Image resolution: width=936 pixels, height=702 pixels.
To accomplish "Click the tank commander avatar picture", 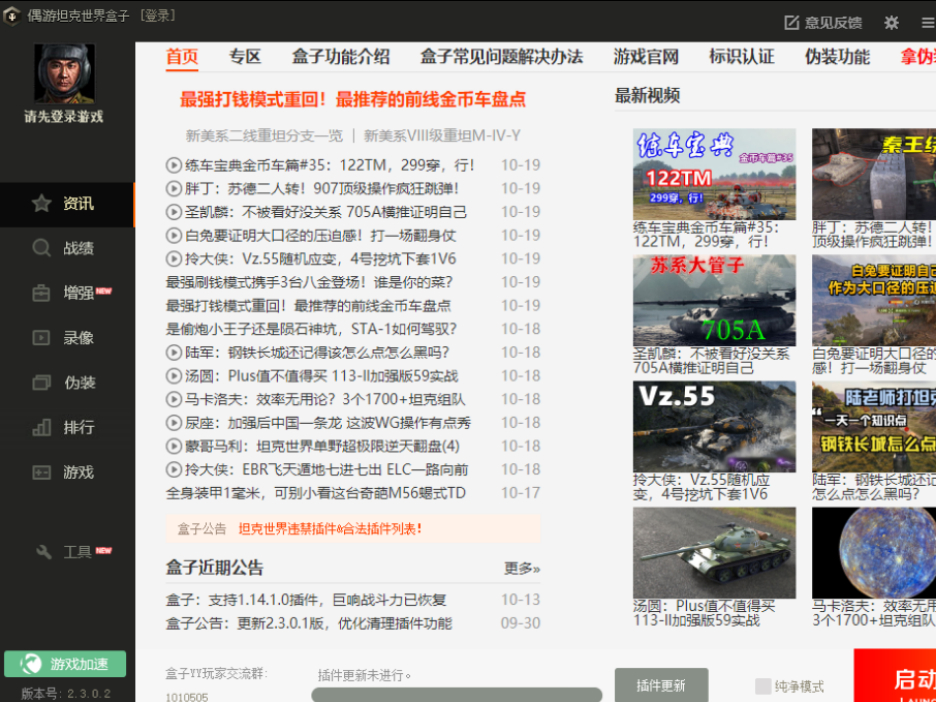I will pyautogui.click(x=64, y=73).
